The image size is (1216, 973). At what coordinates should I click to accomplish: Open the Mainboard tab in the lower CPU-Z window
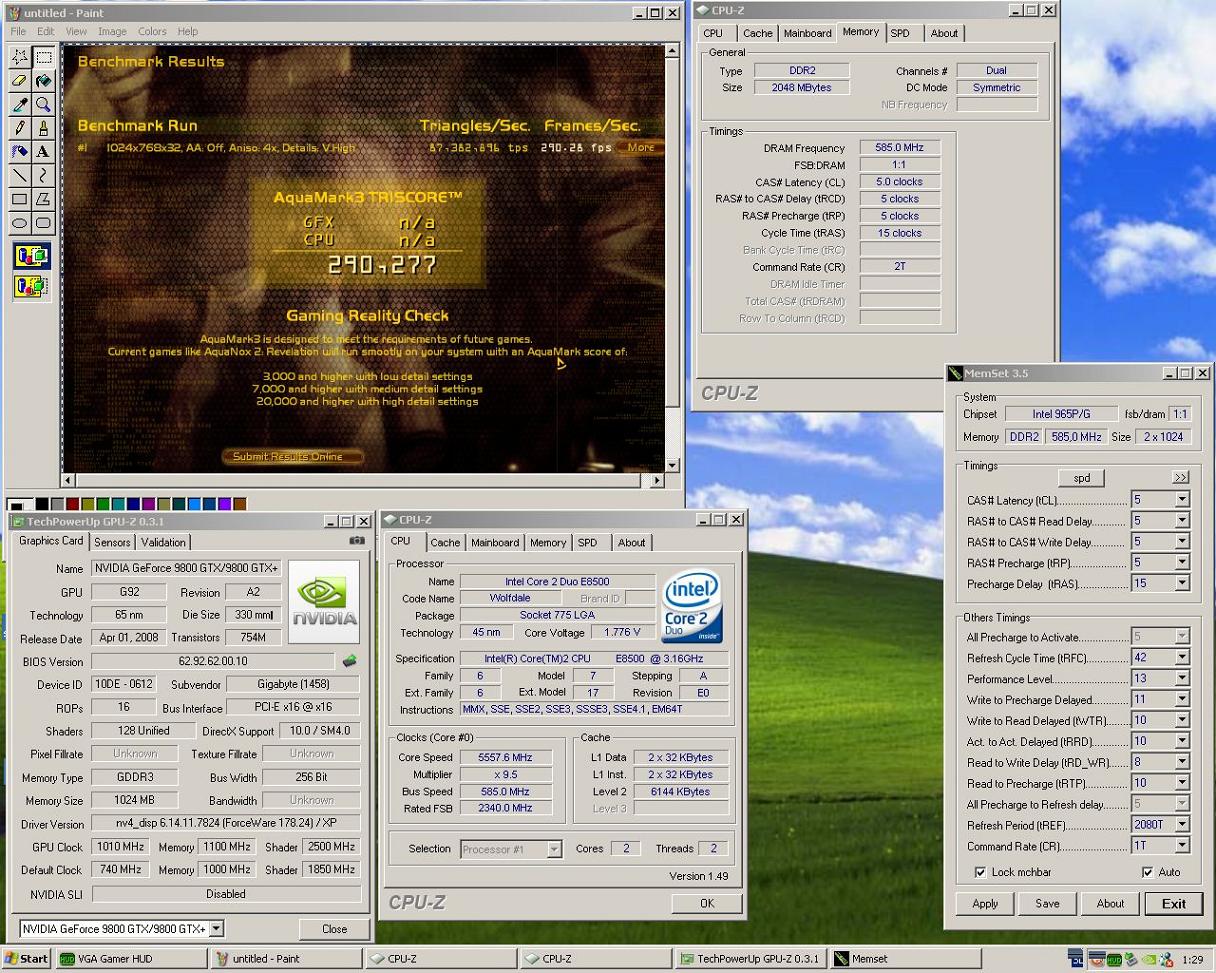pyautogui.click(x=495, y=542)
